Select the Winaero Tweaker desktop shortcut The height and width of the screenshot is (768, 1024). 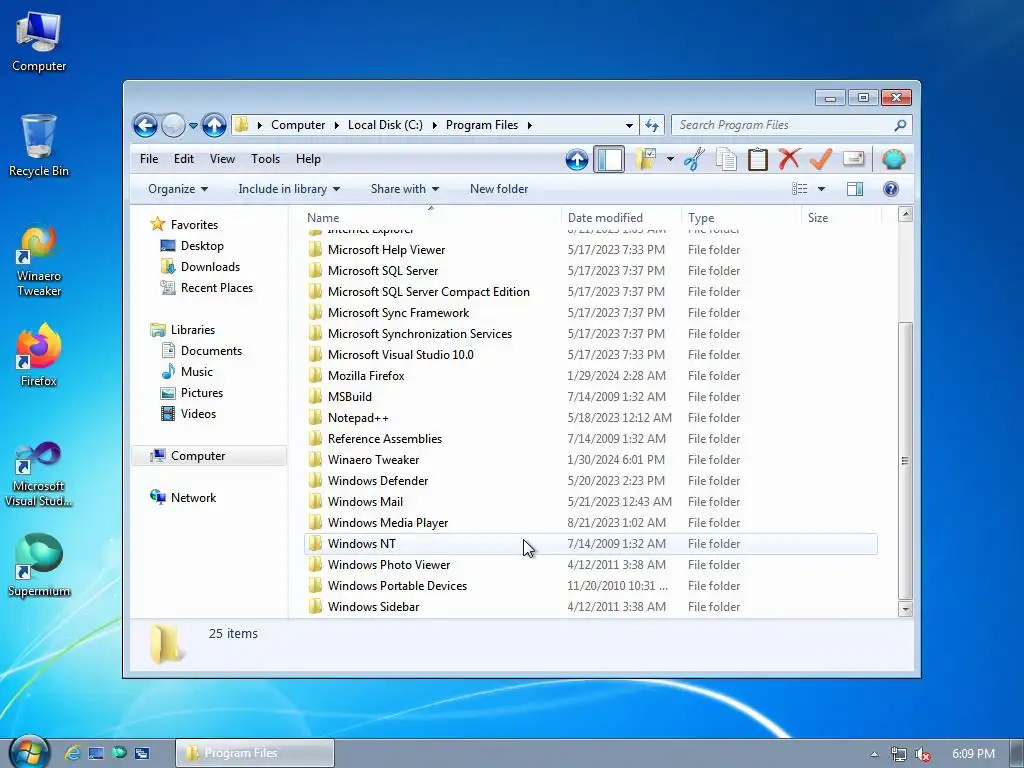(39, 261)
